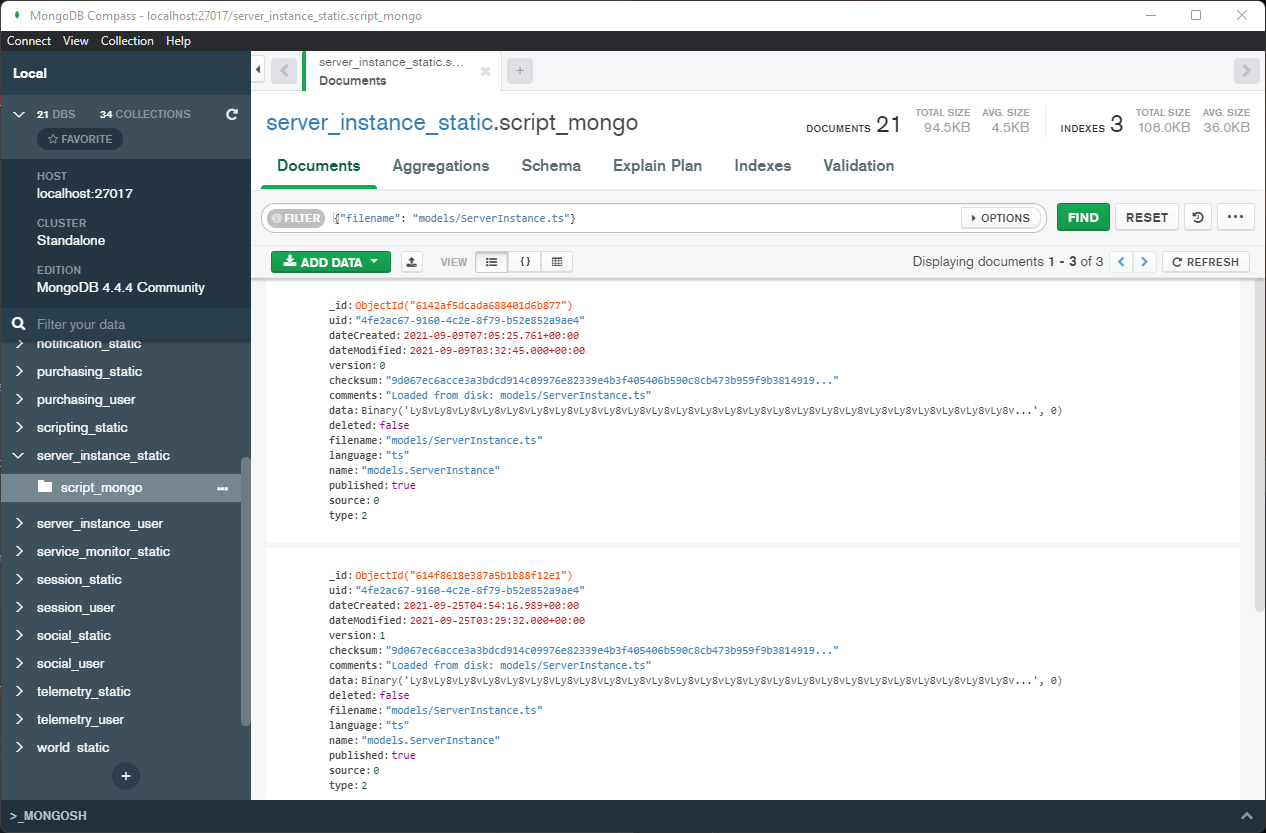
Task: Open the Connect menu
Action: (x=29, y=41)
